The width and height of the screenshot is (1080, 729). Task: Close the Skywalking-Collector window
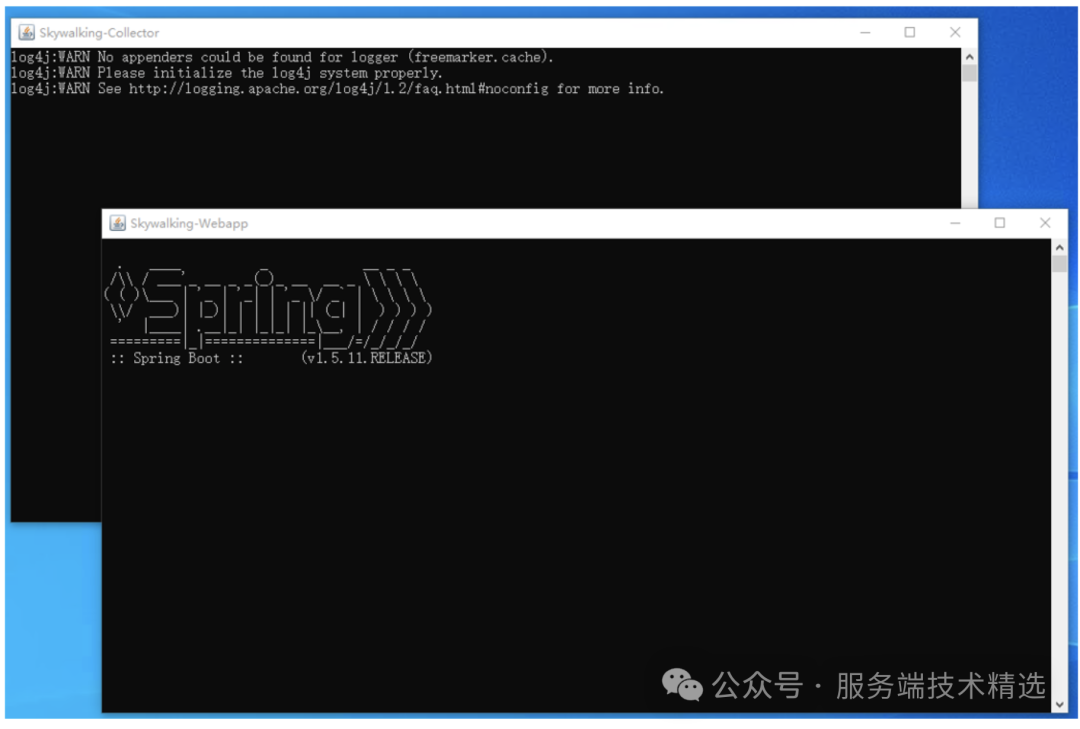tap(955, 32)
